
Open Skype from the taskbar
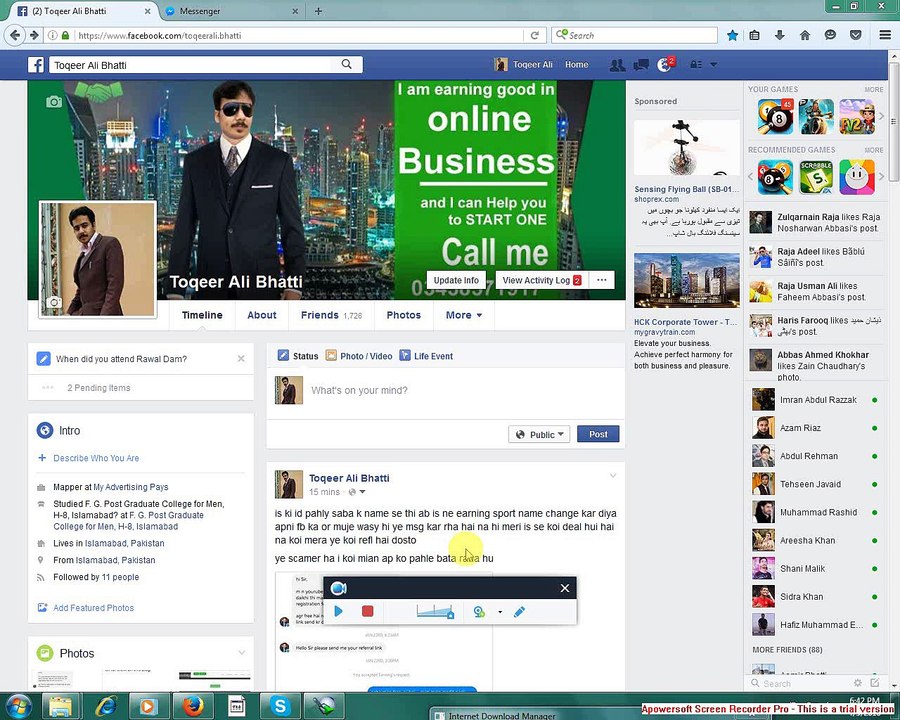pos(280,706)
